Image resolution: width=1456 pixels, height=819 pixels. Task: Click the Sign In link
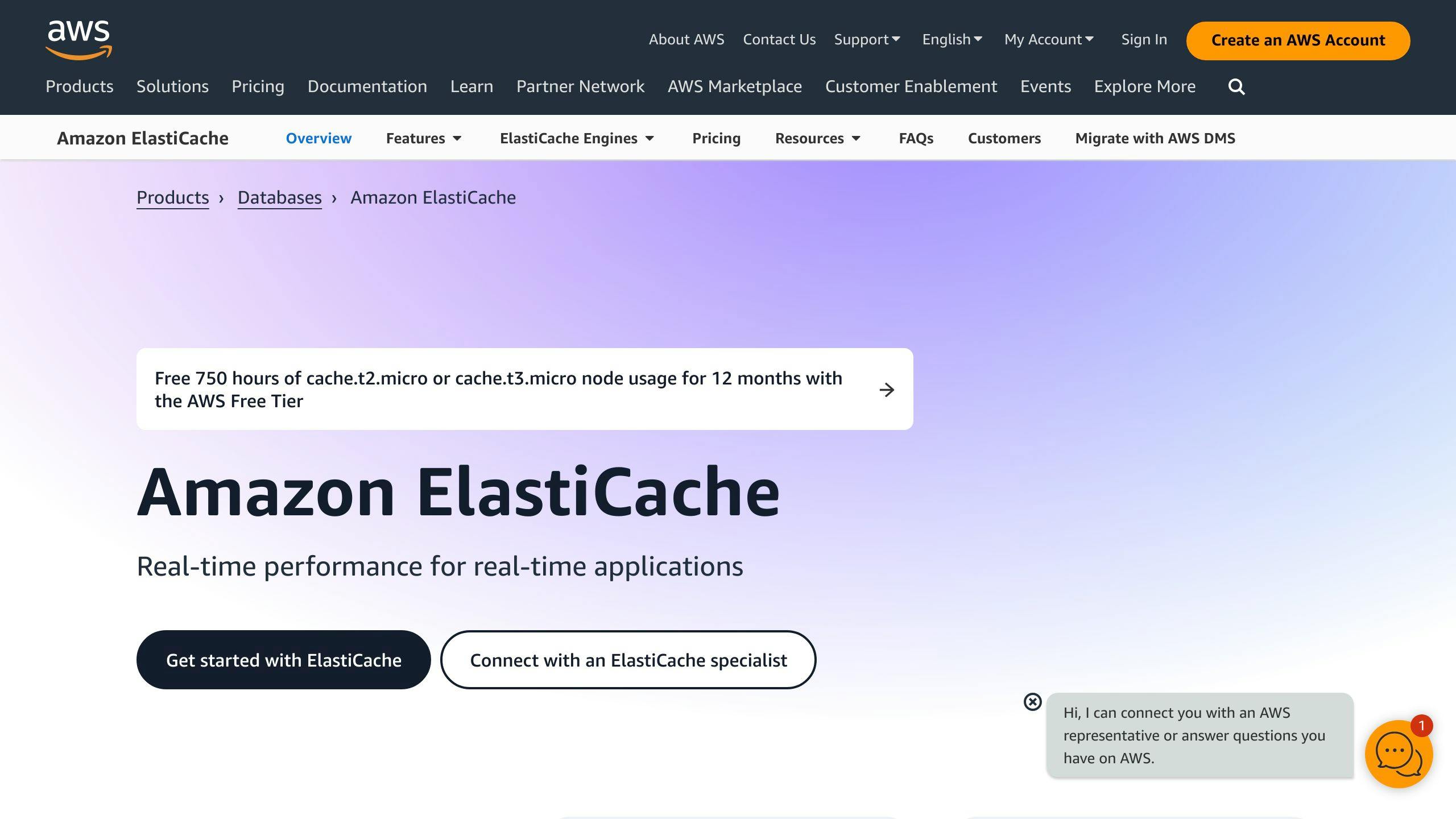[1144, 40]
